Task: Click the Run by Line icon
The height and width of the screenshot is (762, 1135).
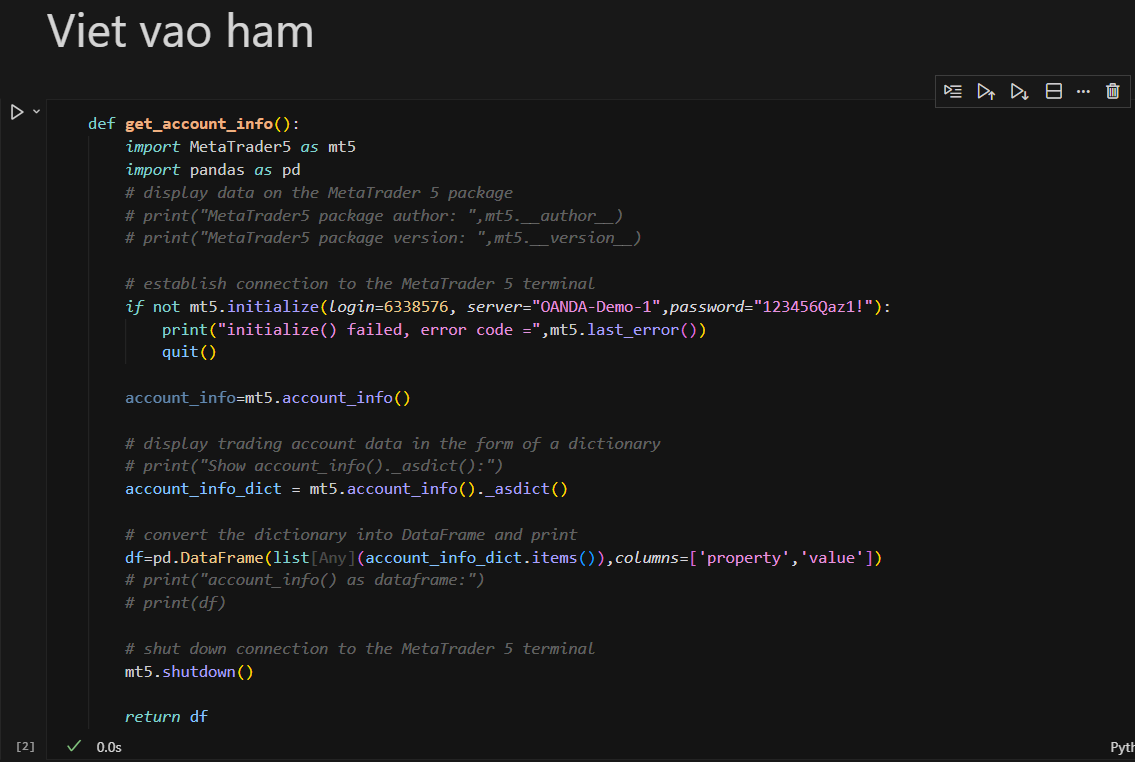Action: tap(953, 92)
